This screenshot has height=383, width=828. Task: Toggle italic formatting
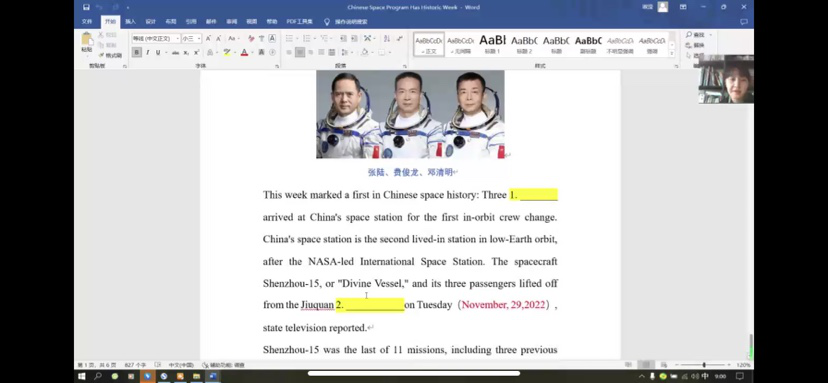(147, 53)
